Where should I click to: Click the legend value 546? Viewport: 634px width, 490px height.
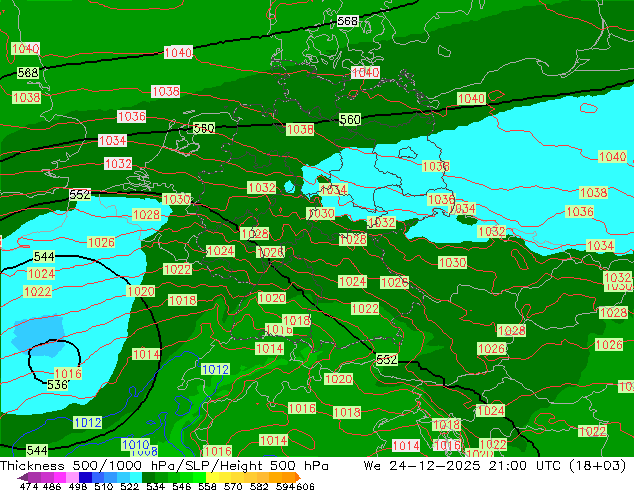pyautogui.click(x=182, y=486)
